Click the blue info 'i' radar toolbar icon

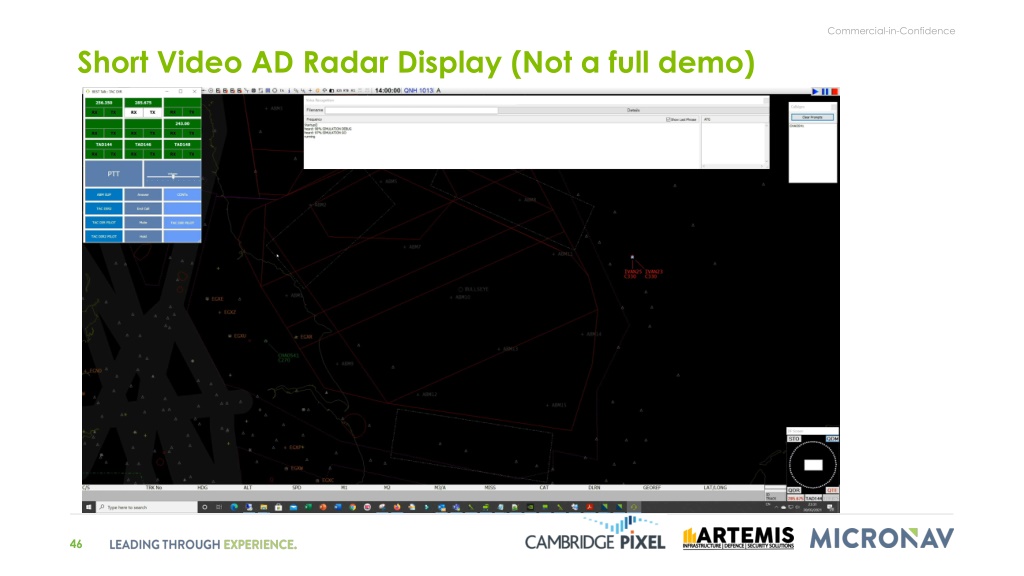(x=289, y=91)
